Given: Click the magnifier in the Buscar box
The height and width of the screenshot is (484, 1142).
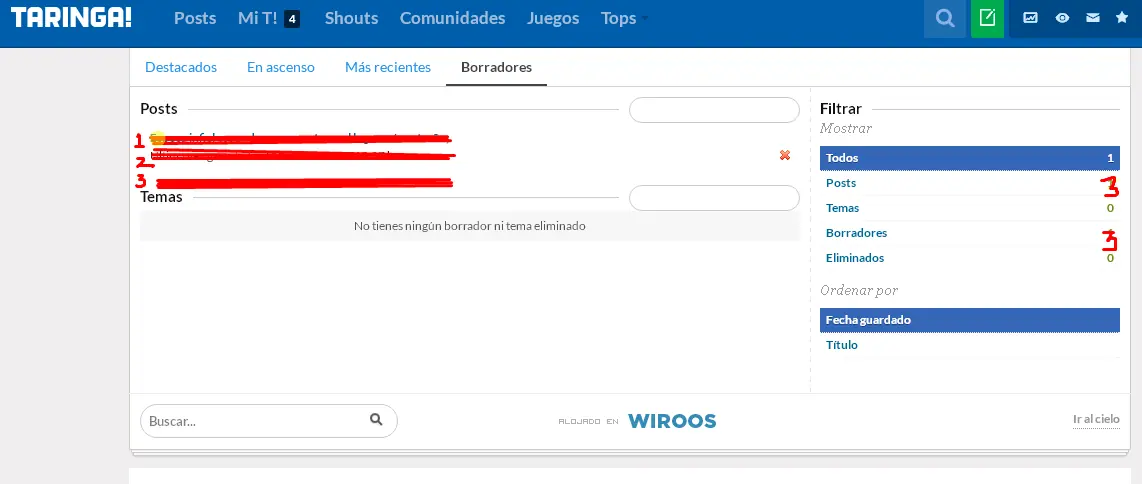Looking at the screenshot, I should coord(376,419).
